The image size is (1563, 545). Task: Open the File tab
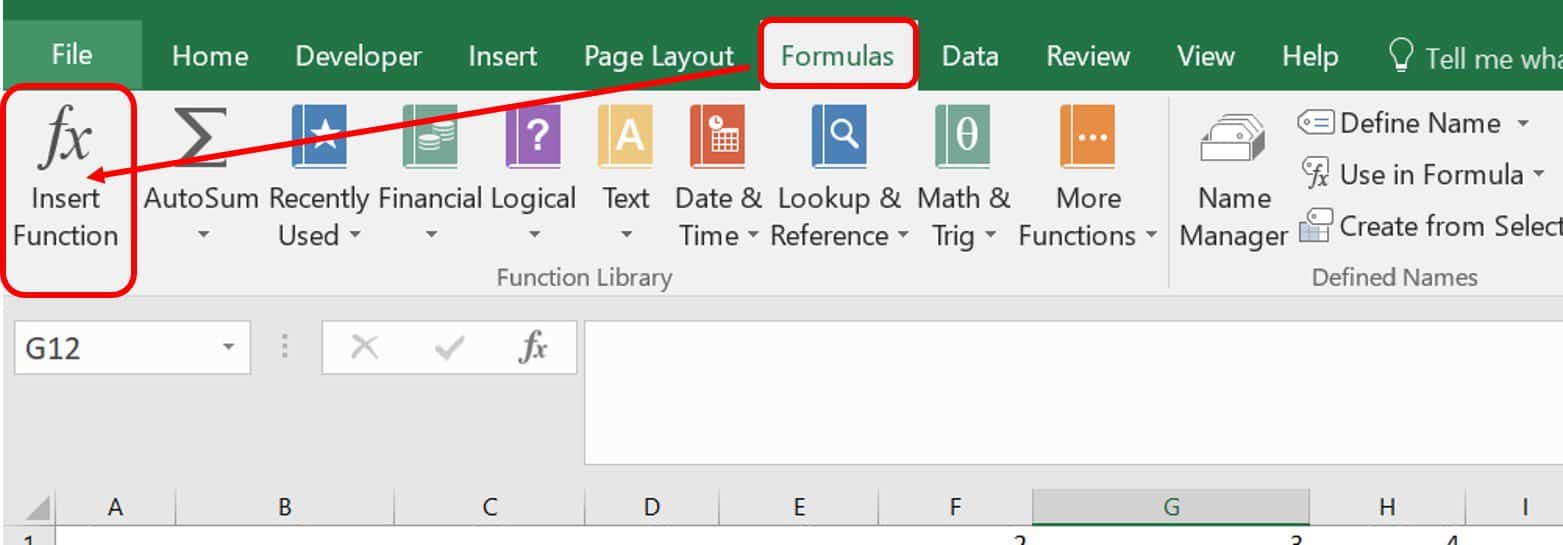[x=72, y=54]
